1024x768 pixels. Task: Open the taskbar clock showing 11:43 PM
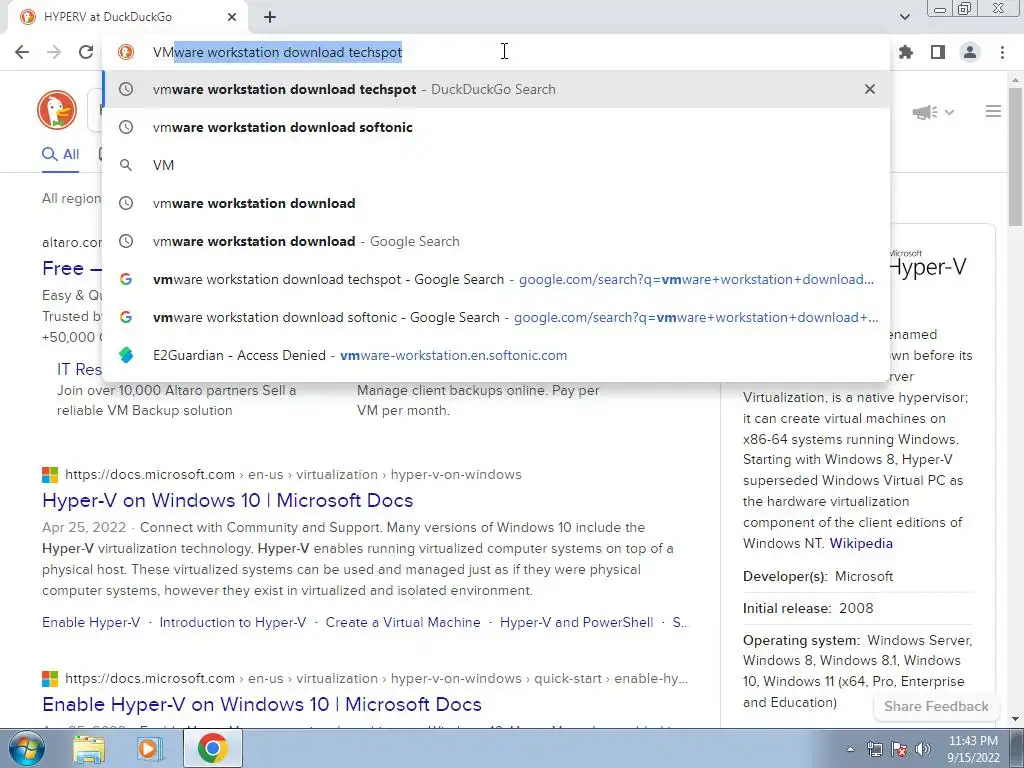coord(973,749)
